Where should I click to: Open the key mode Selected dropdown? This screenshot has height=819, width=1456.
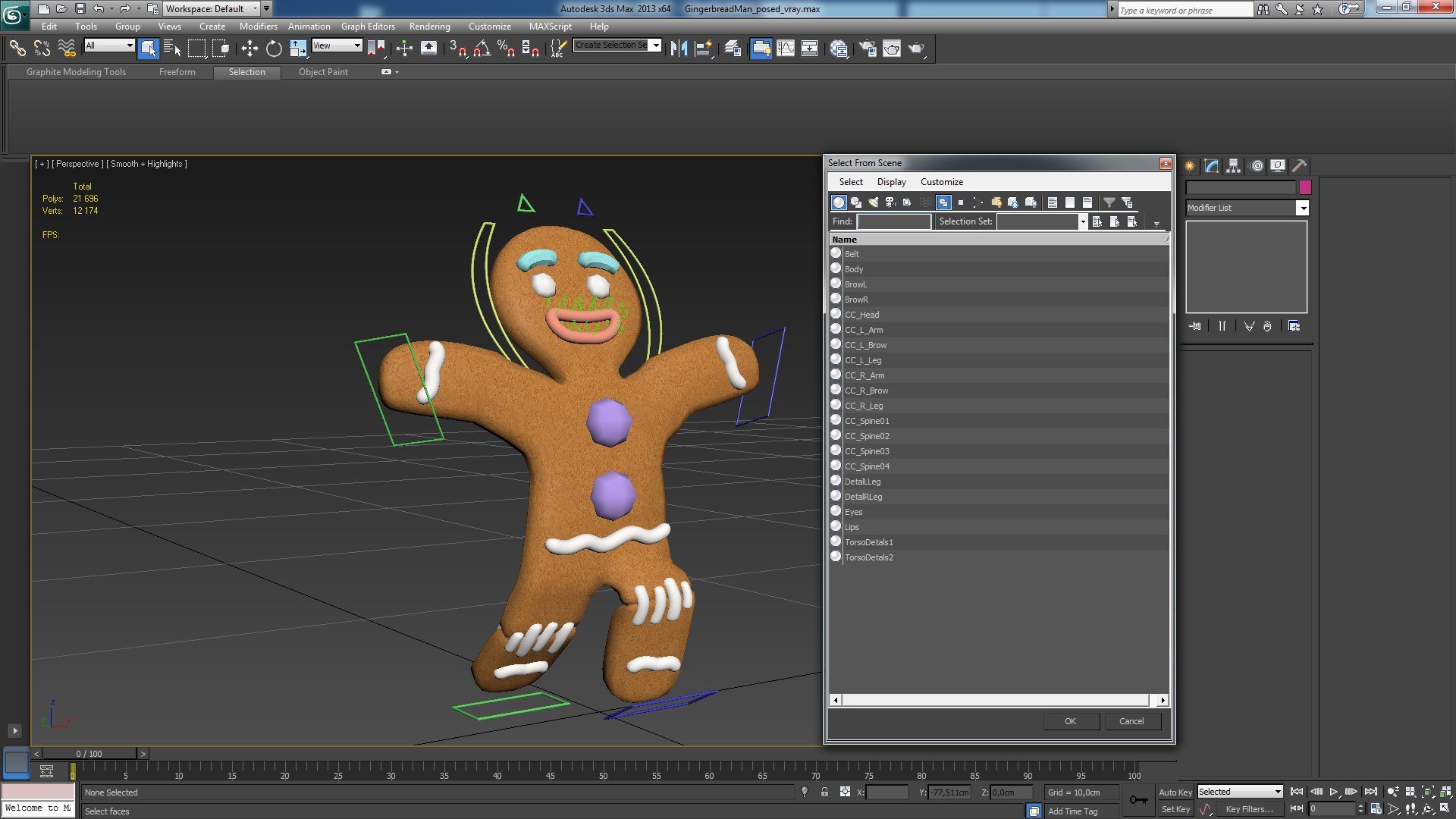1240,792
